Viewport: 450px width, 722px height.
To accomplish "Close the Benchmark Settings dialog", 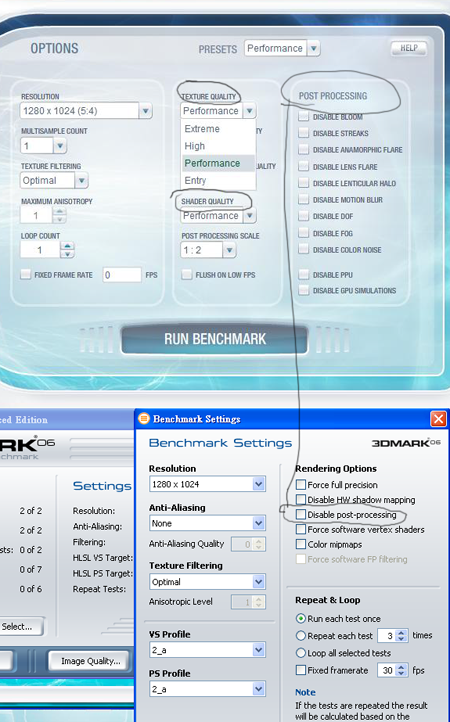I will [x=438, y=419].
